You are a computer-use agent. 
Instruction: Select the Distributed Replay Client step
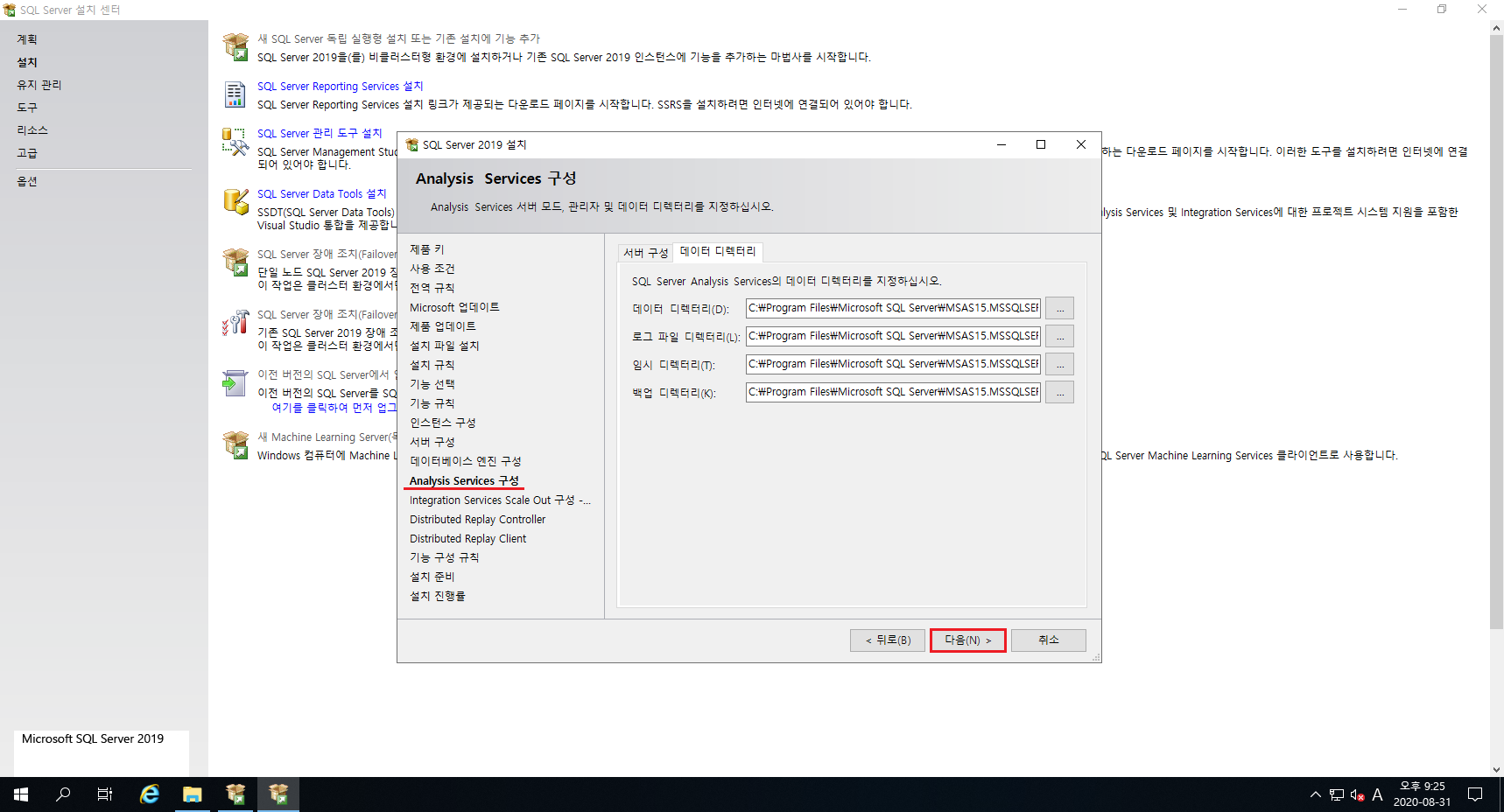[467, 538]
